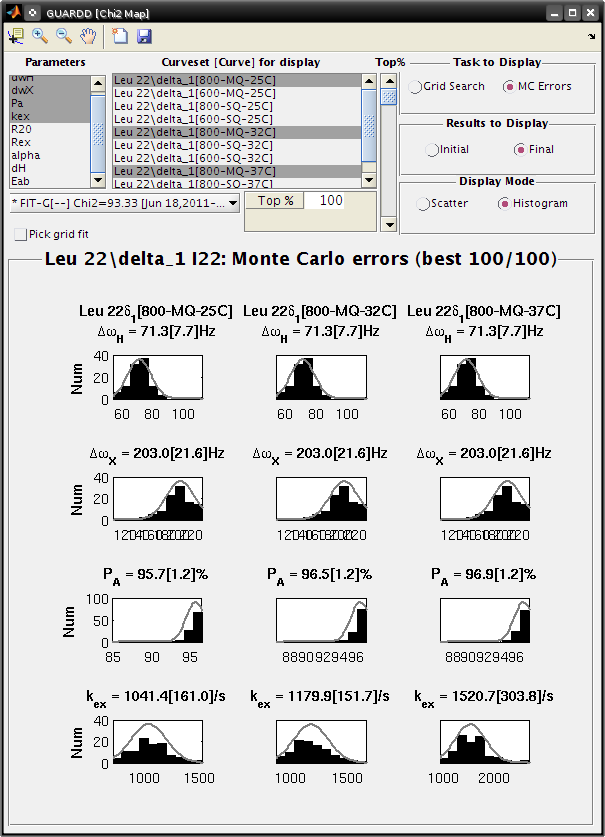605x837 pixels.
Task: Open the FIT-G Chi2=93.33 dropdown
Action: pyautogui.click(x=124, y=203)
